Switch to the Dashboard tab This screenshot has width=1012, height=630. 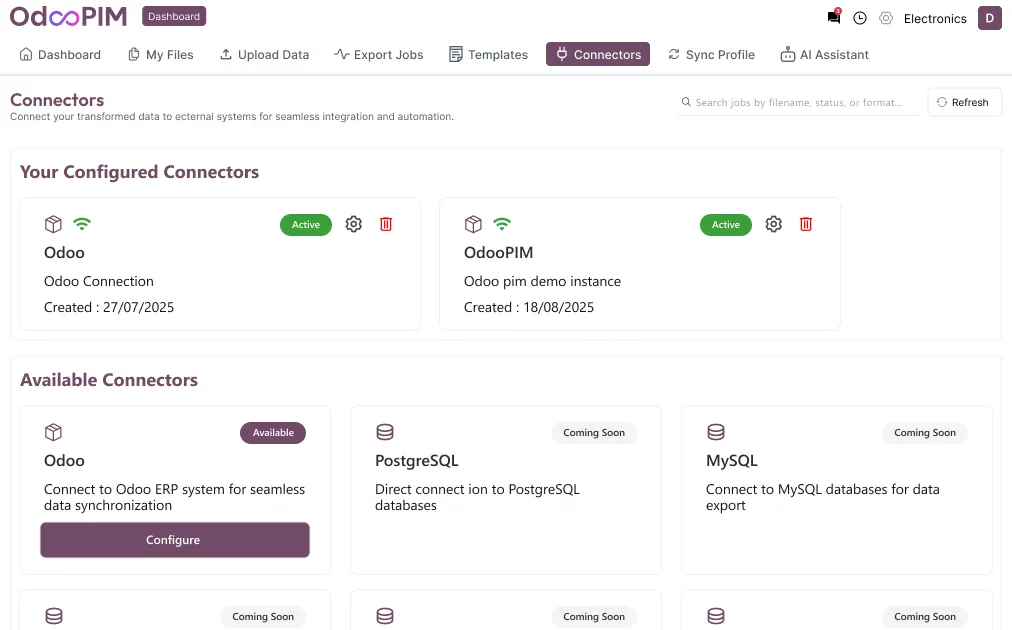coord(60,54)
